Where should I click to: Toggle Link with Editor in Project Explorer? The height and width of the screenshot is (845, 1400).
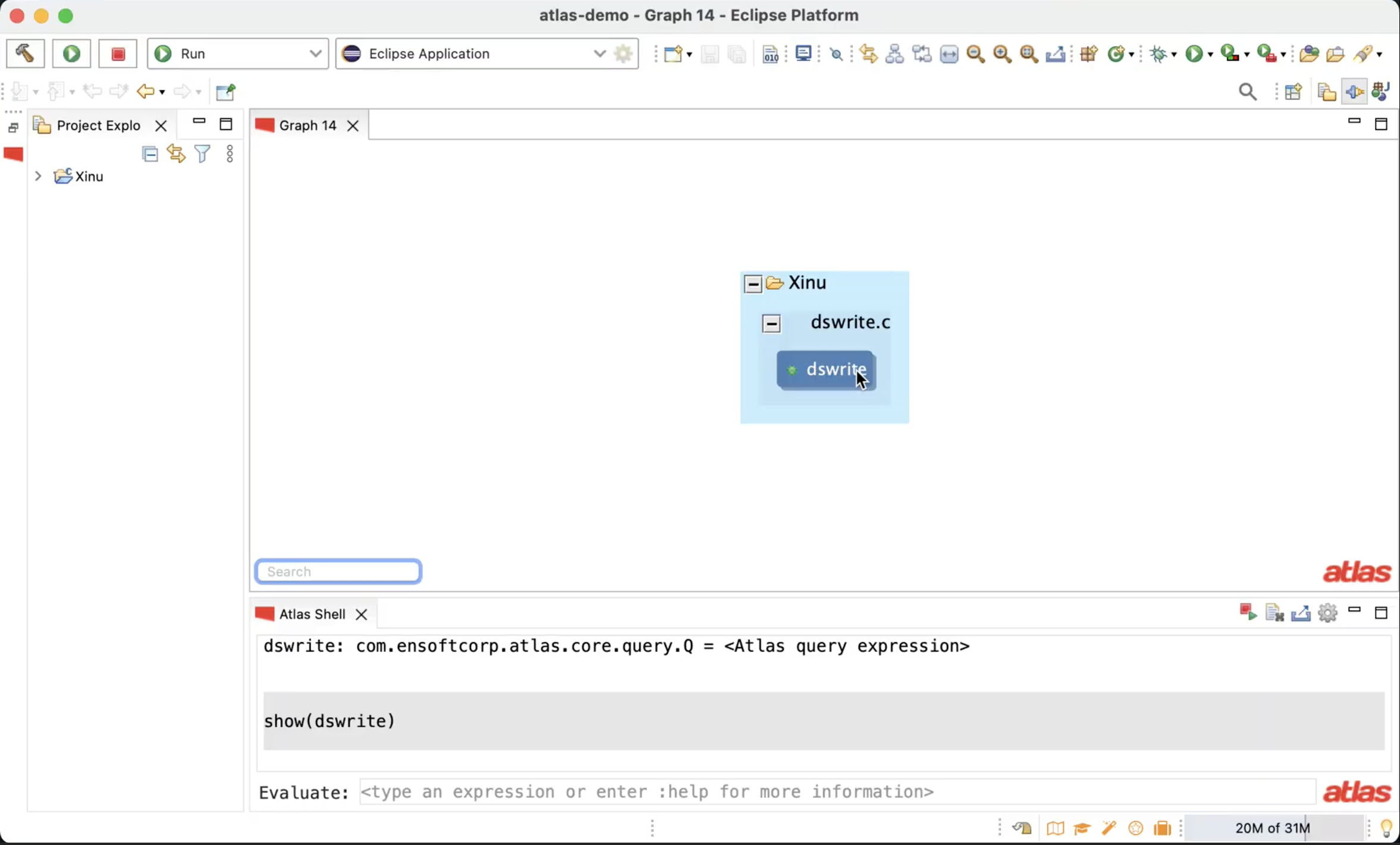click(176, 154)
